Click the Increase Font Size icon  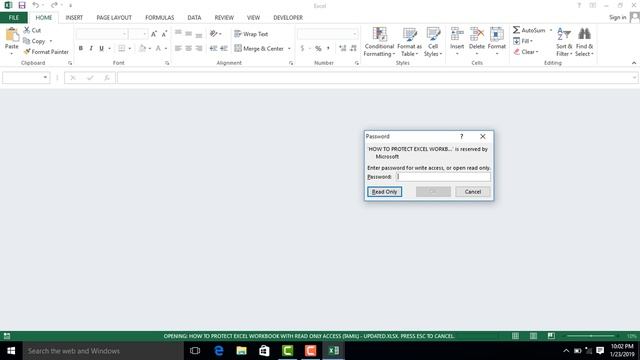[x=153, y=34]
